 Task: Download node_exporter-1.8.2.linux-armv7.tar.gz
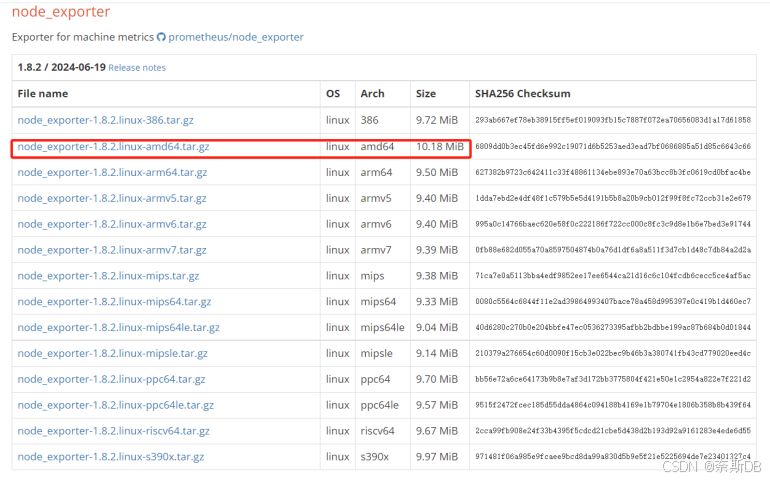coord(112,250)
